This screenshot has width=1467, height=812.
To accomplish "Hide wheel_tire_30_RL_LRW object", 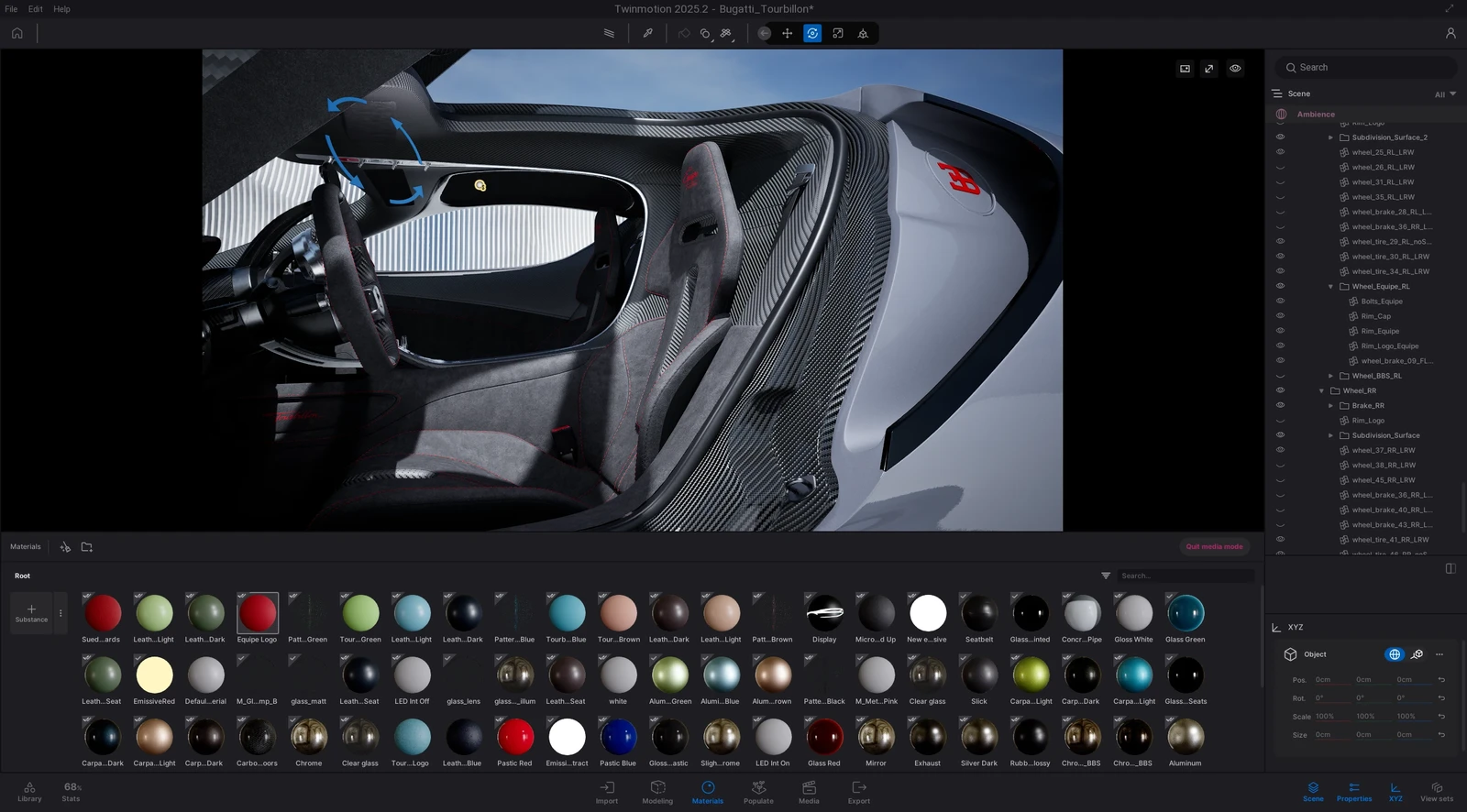I will pos(1280,257).
